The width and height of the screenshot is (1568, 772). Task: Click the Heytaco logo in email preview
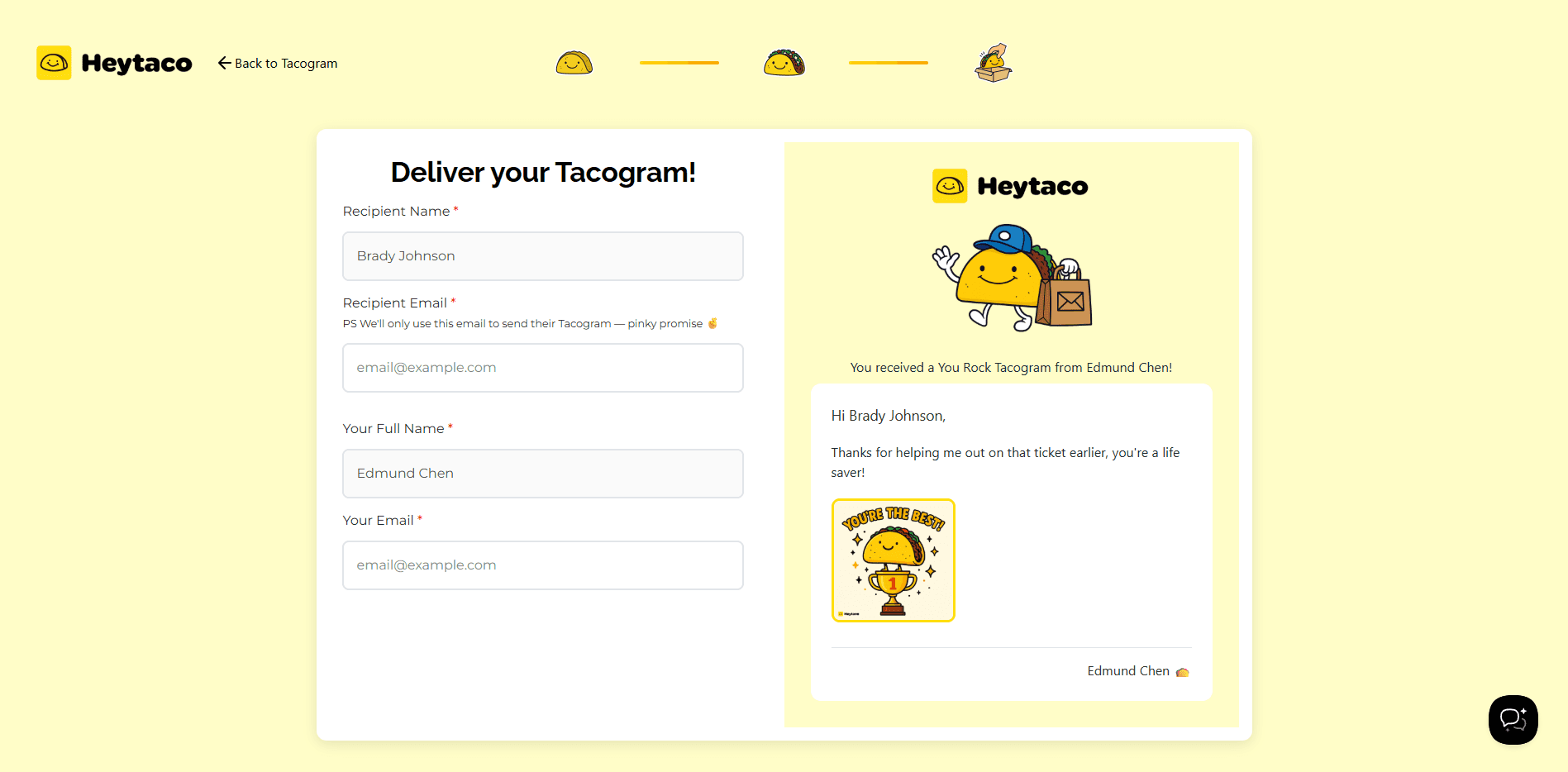1010,186
